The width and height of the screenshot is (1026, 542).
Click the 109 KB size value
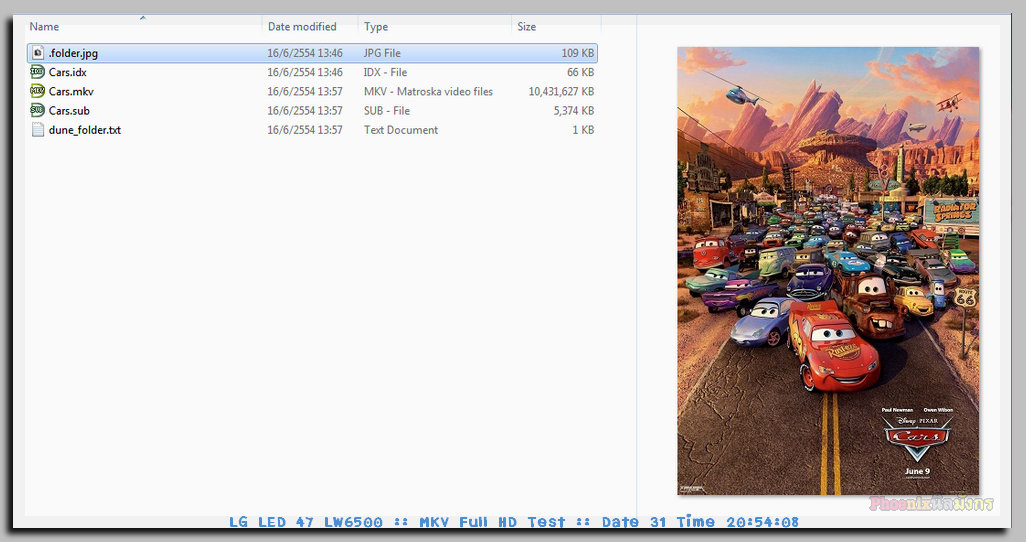578,53
